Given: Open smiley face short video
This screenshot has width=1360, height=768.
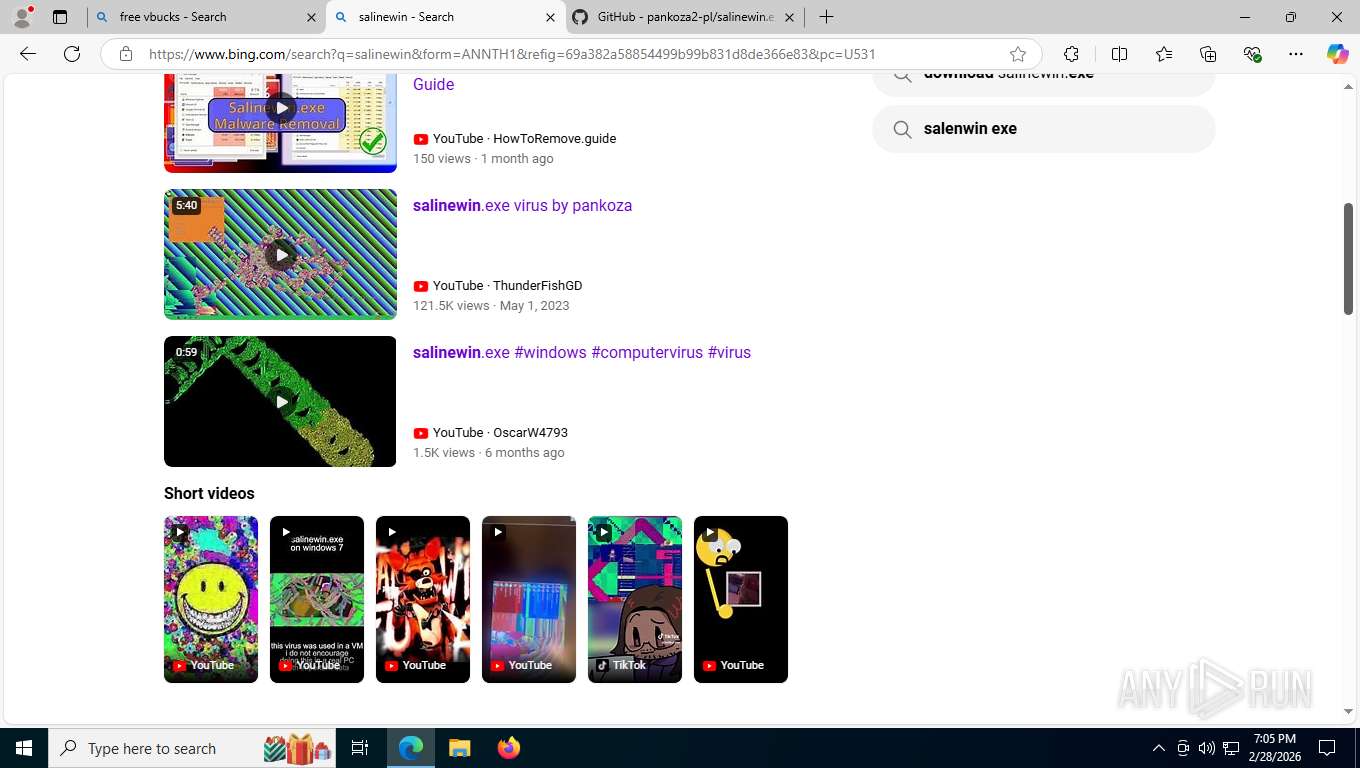Looking at the screenshot, I should (211, 599).
